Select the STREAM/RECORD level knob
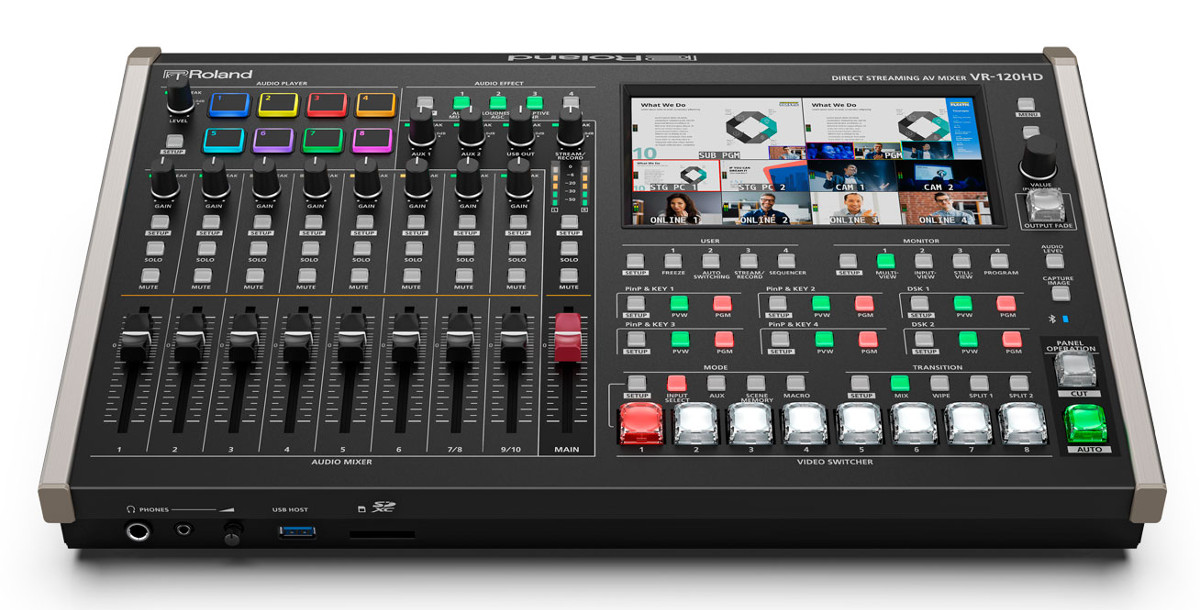Viewport: 1200px width, 610px height. (569, 128)
